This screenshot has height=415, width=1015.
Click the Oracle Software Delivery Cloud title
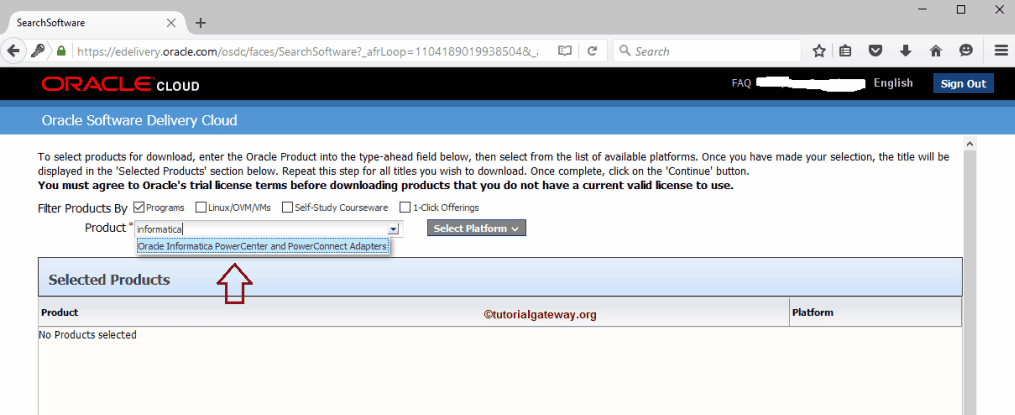coord(139,120)
